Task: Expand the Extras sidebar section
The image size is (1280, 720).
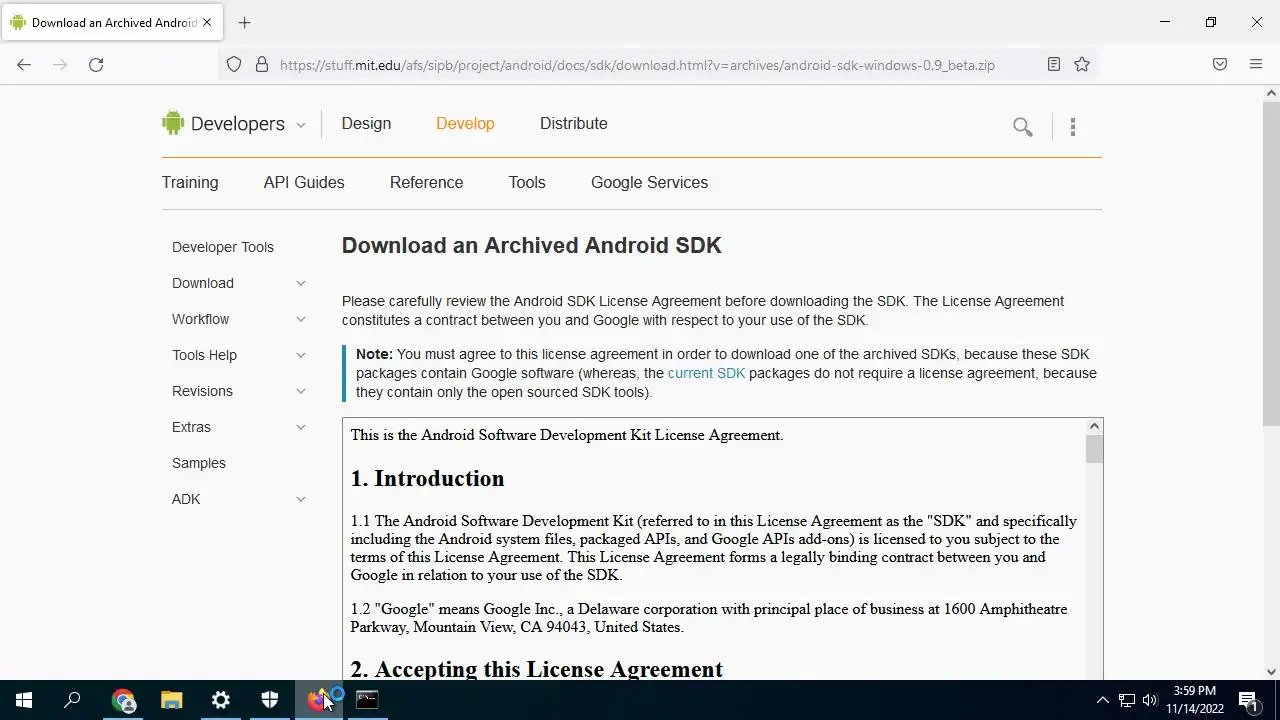Action: [300, 427]
